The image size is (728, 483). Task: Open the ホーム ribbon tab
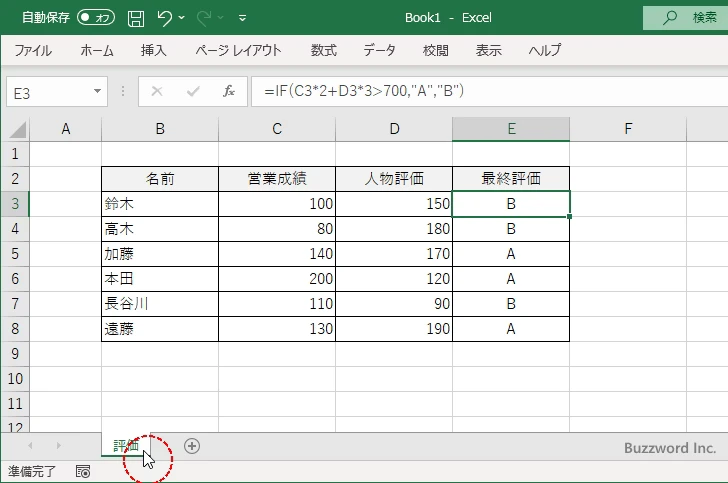(97, 50)
